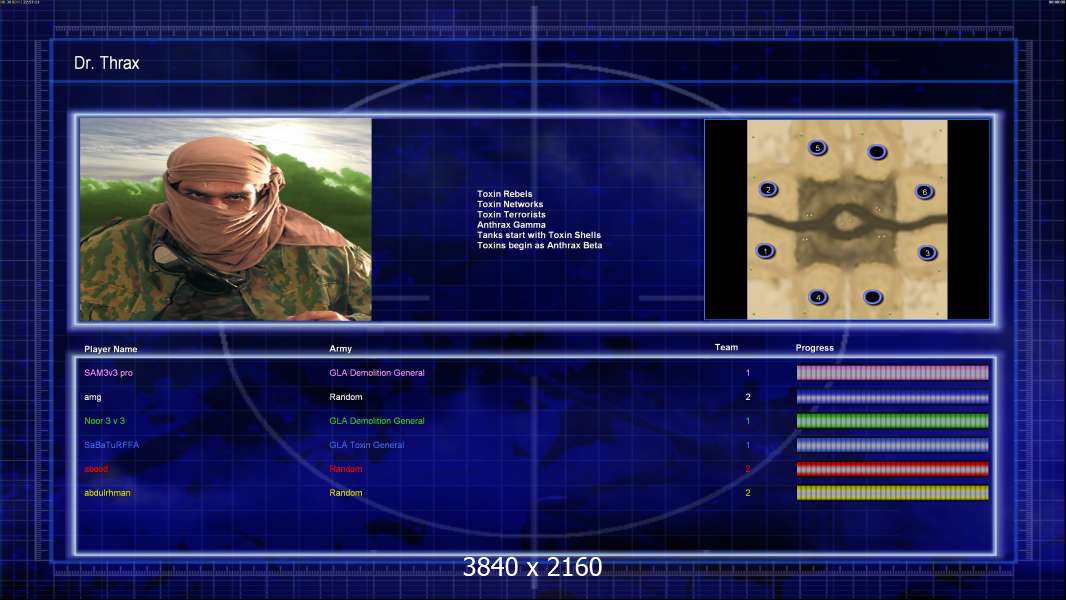Click Noor 3 v 3's green progress bar

click(x=893, y=421)
